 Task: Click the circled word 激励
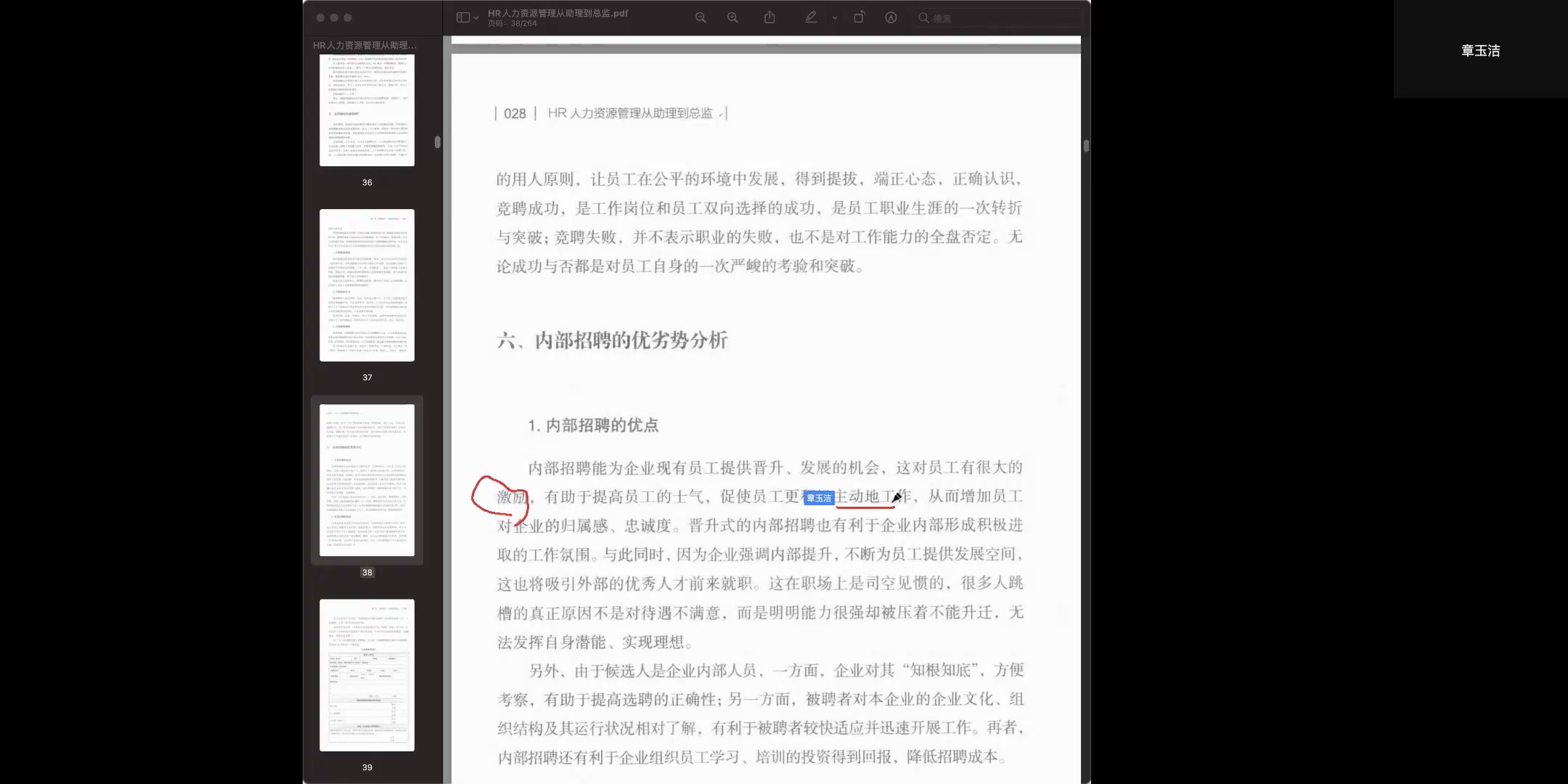point(513,497)
